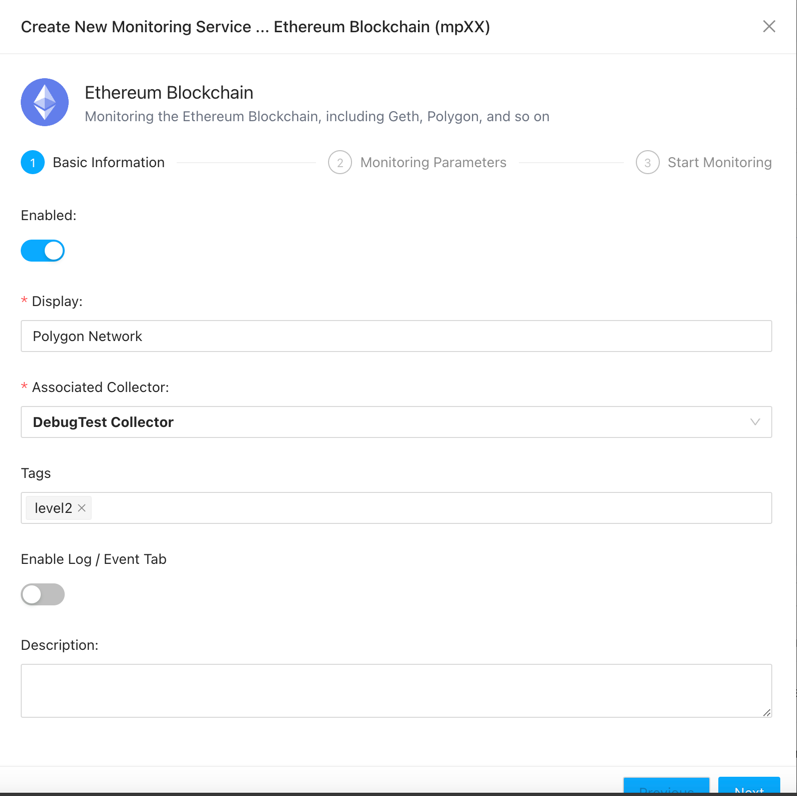797x796 pixels.
Task: Click the Ethereum Blockchain logo icon
Action: [45, 102]
